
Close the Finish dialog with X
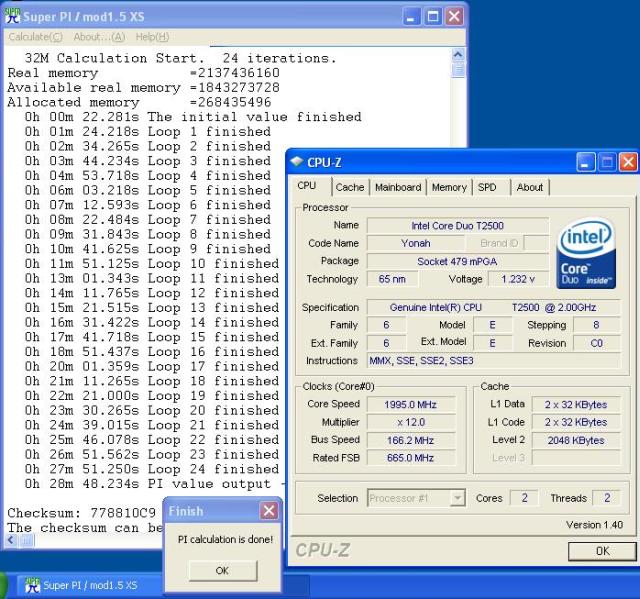(x=269, y=510)
